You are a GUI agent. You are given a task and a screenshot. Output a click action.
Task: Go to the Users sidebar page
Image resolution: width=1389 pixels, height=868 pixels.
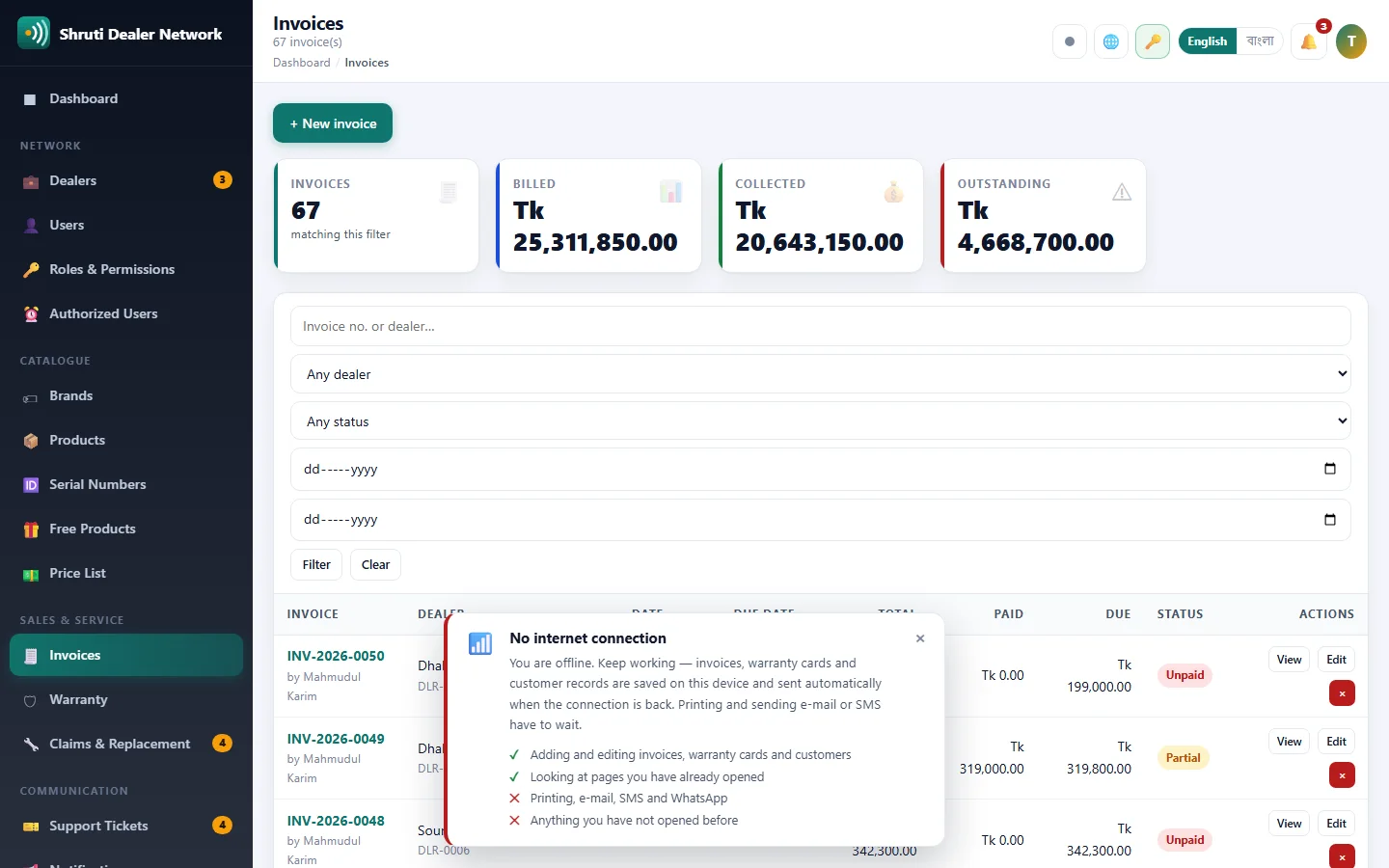coord(126,225)
